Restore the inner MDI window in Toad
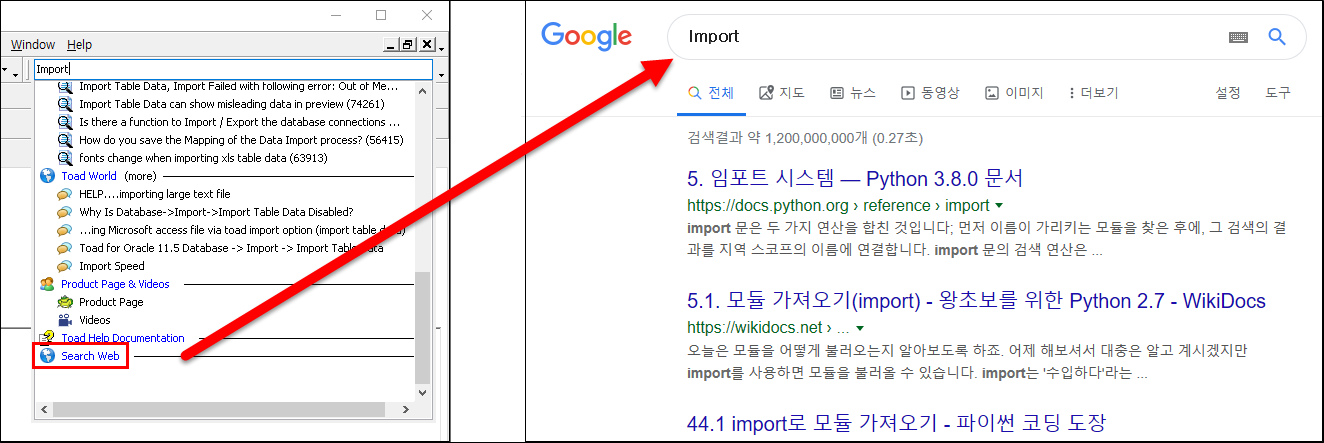This screenshot has width=1324, height=443. (408, 45)
